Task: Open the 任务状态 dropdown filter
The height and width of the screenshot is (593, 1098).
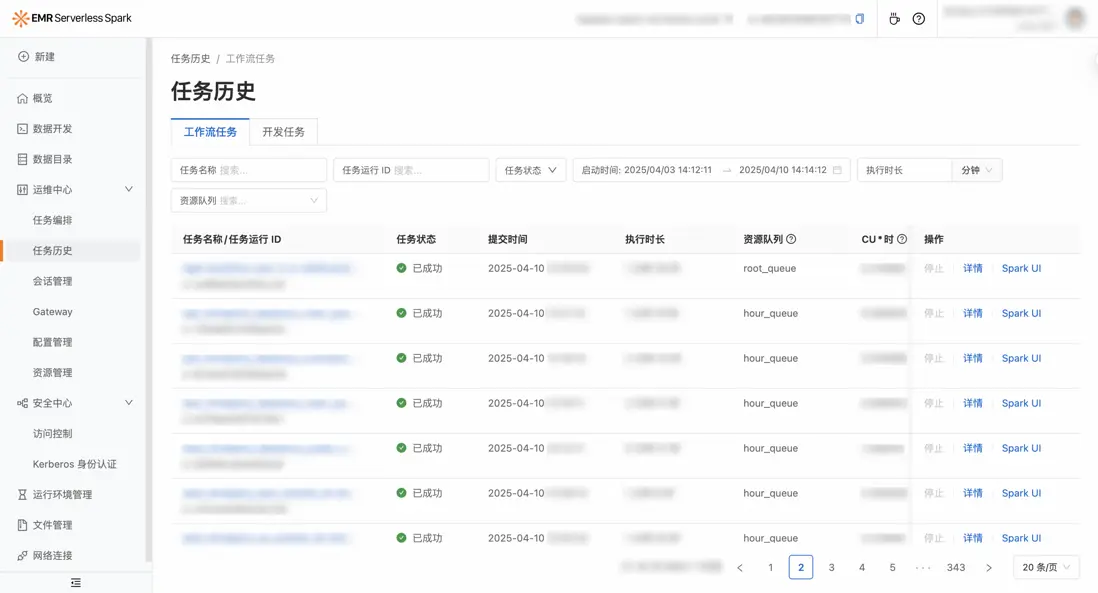Action: [531, 170]
